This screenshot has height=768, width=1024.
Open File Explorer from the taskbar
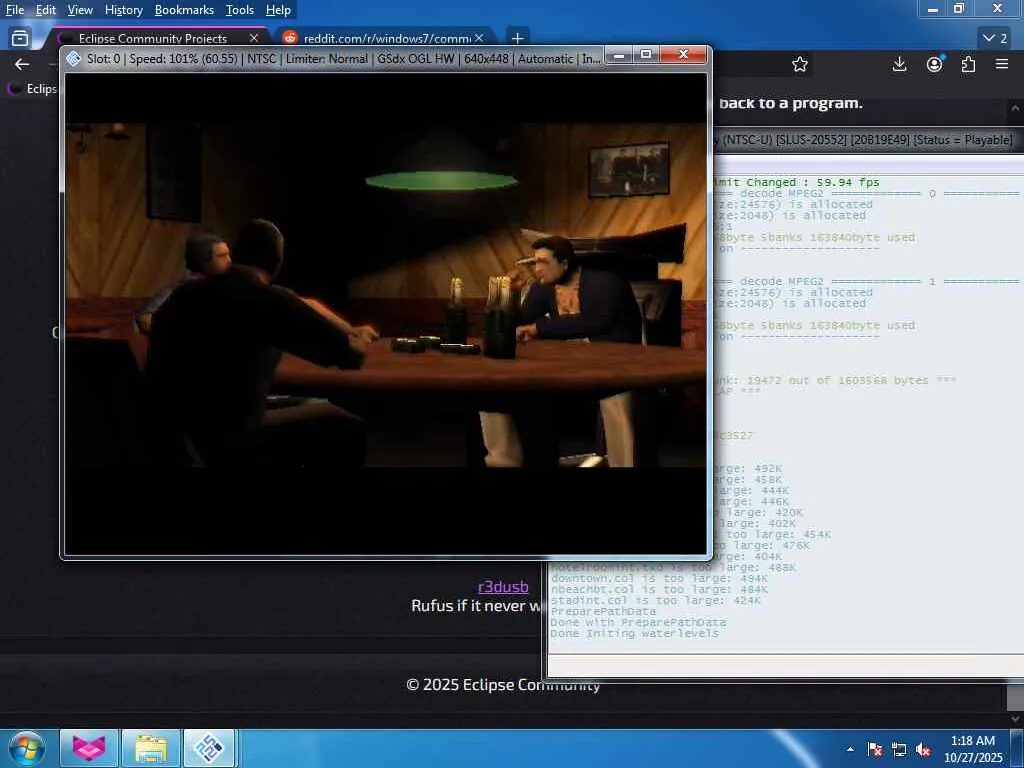click(x=151, y=748)
